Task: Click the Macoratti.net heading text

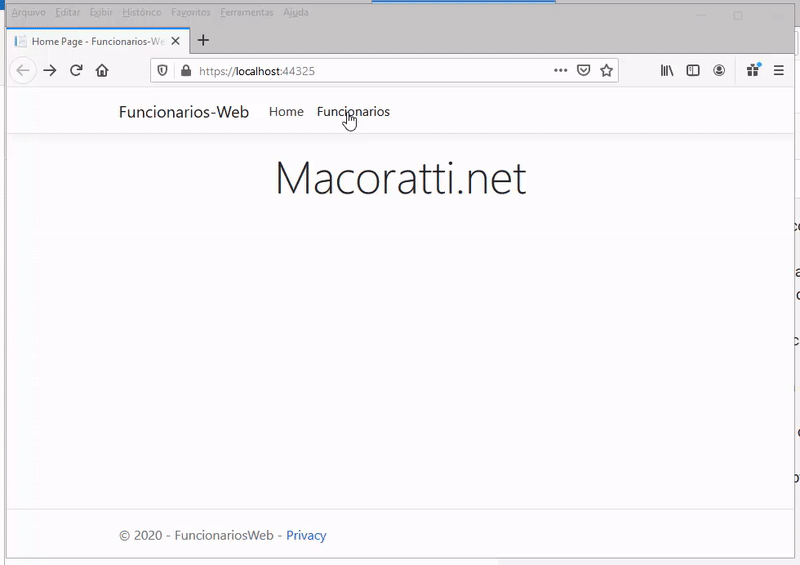Action: pos(401,178)
